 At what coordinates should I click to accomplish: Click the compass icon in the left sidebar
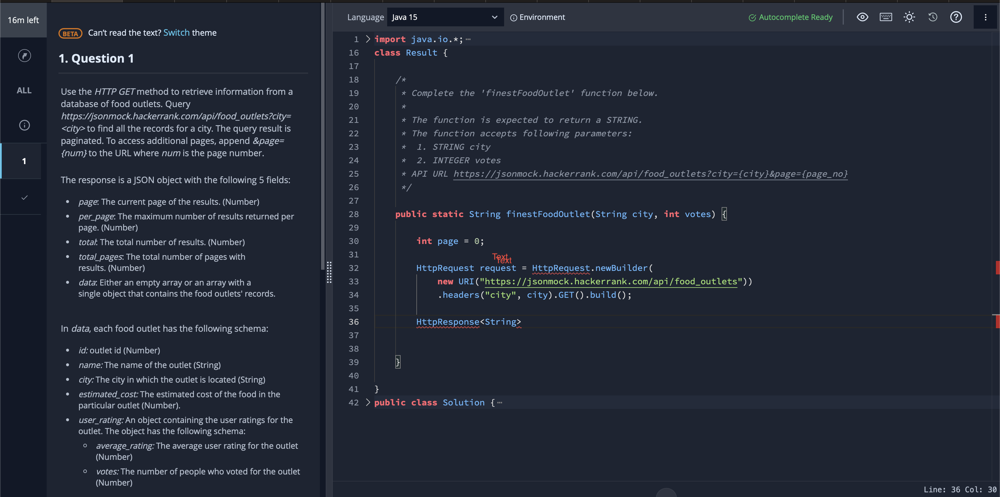24,56
